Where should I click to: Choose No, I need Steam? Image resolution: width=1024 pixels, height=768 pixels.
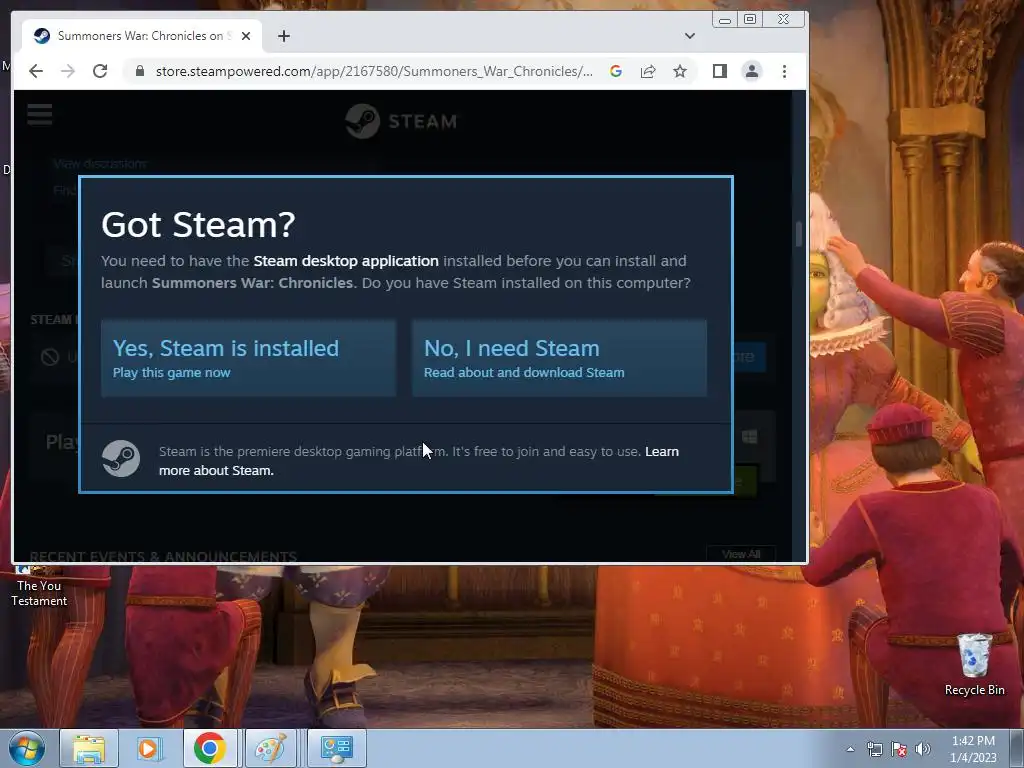pyautogui.click(x=559, y=358)
